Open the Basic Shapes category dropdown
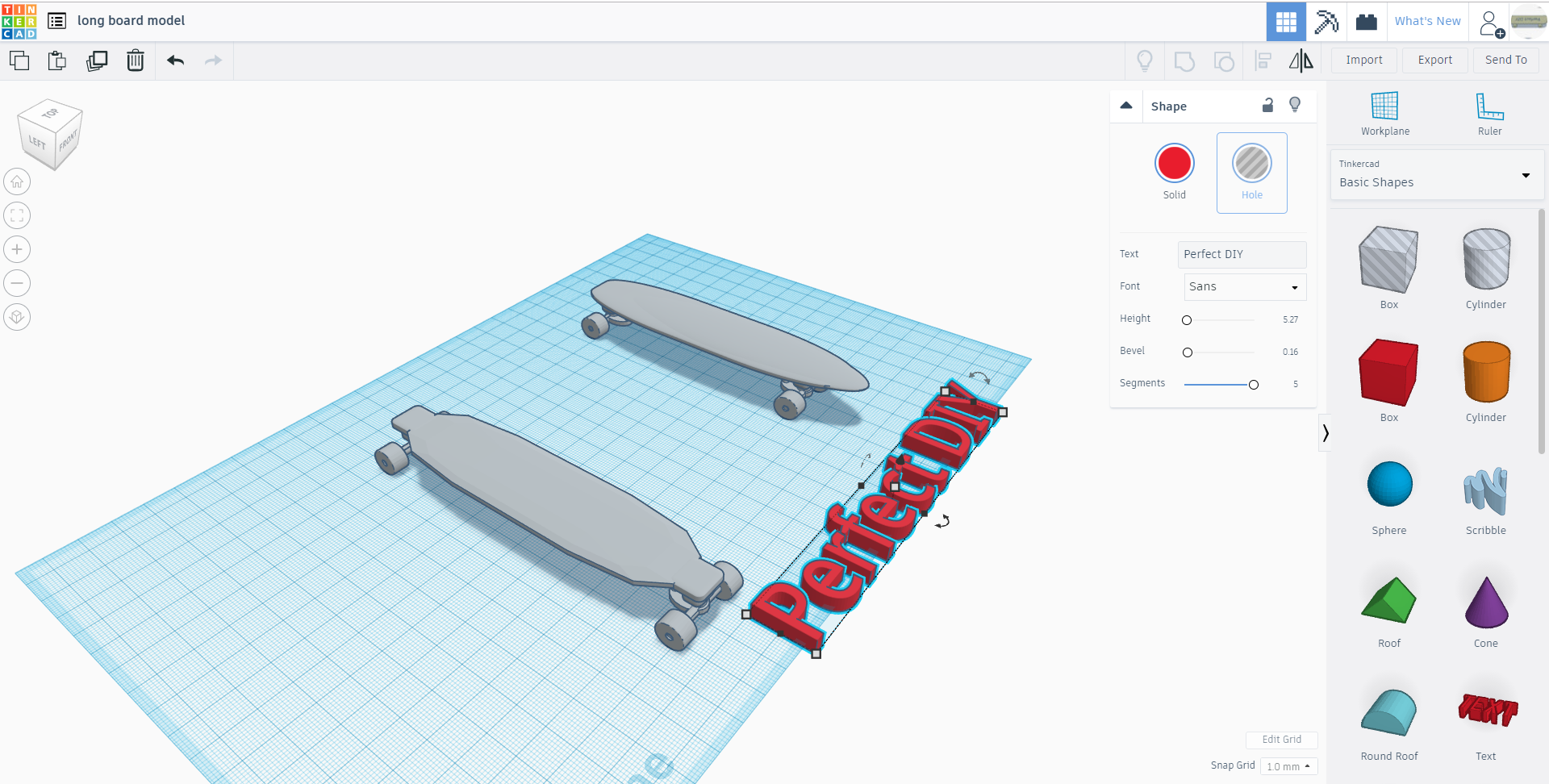 1436,174
